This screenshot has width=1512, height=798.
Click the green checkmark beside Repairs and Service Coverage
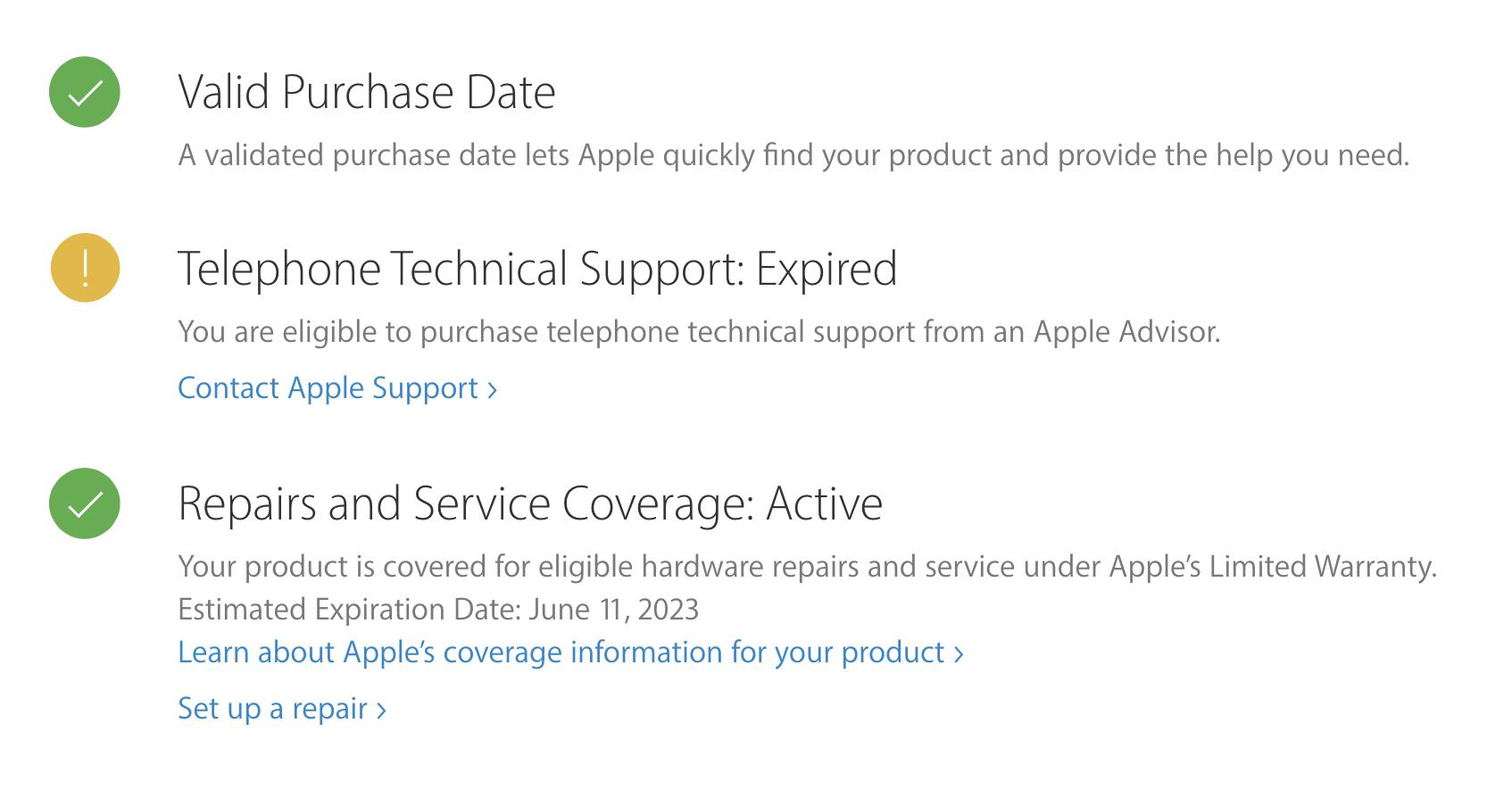[x=85, y=503]
